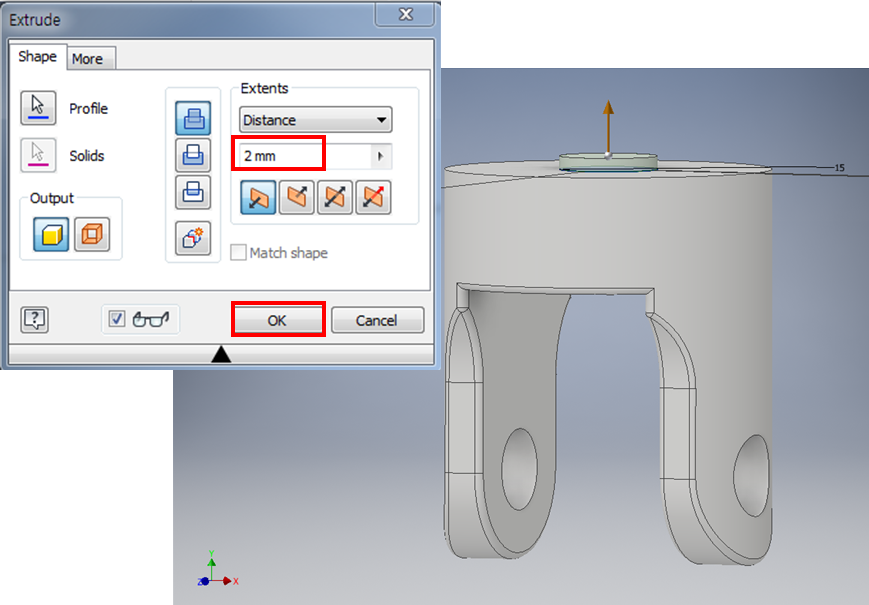Toggle the Match shape checkbox
Viewport: 869px width, 605px height.
coord(238,253)
